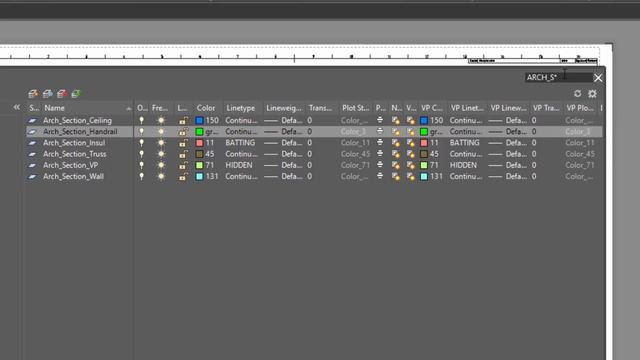
Task: Click transparency value 0 for Arch_Section_Ceiling
Action: tap(310, 120)
